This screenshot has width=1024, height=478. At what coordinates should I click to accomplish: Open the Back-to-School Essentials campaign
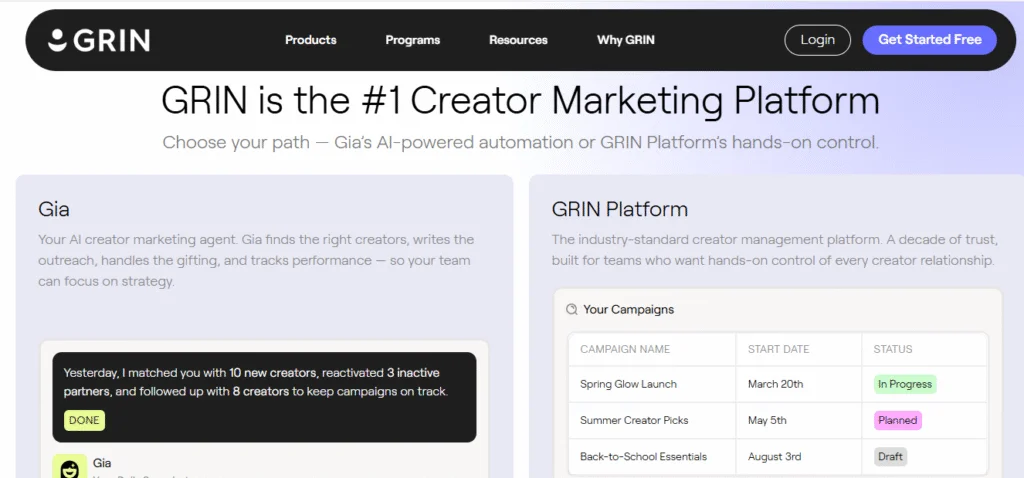(643, 456)
